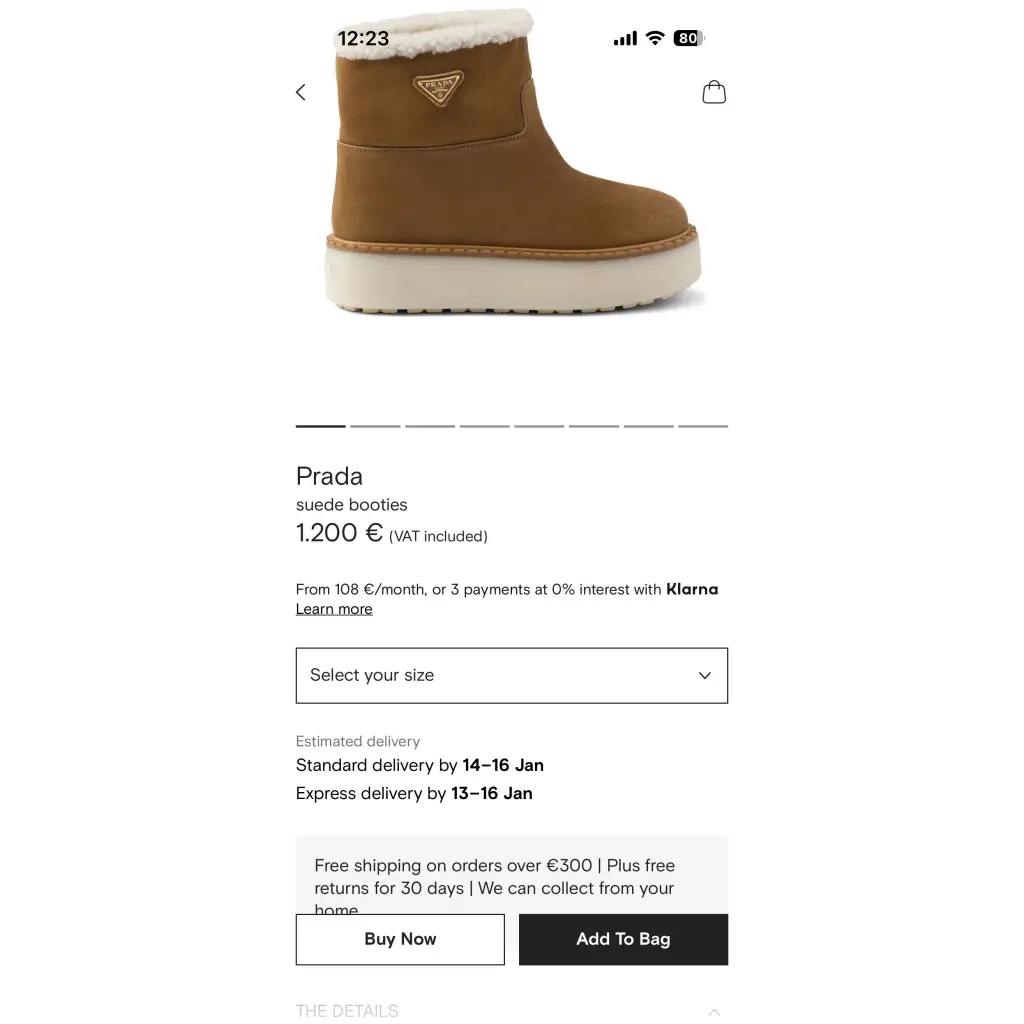
Task: Tap the 12:23 status bar clock
Action: click(x=363, y=39)
